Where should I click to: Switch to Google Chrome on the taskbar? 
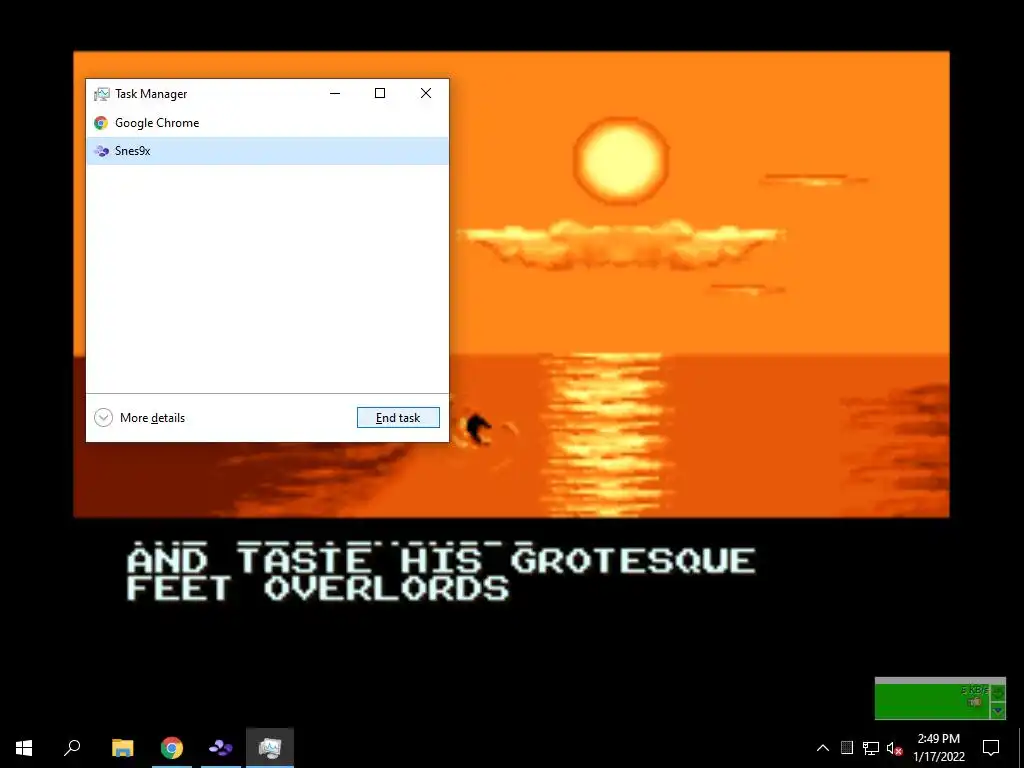[x=172, y=748]
